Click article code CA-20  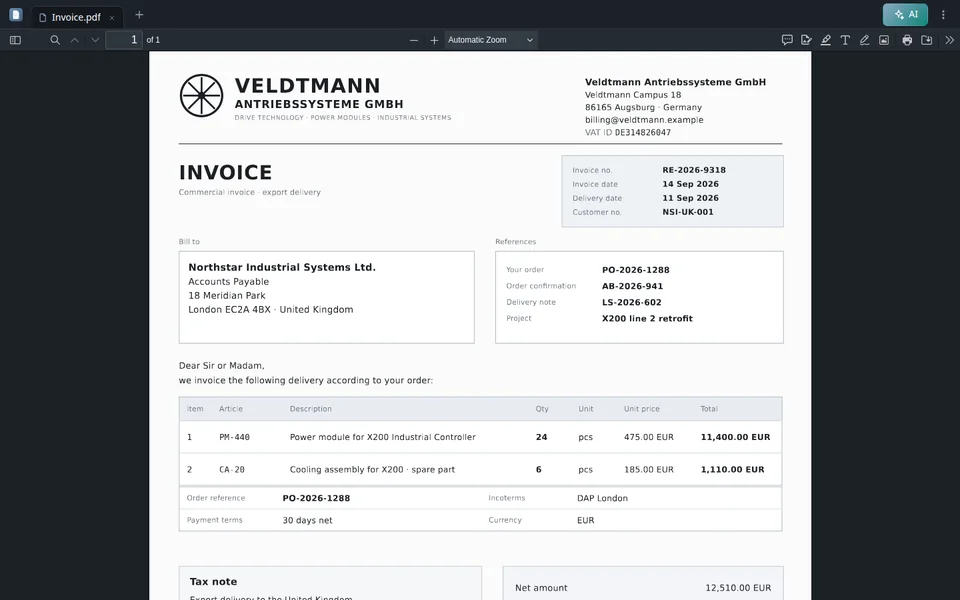[x=232, y=470]
